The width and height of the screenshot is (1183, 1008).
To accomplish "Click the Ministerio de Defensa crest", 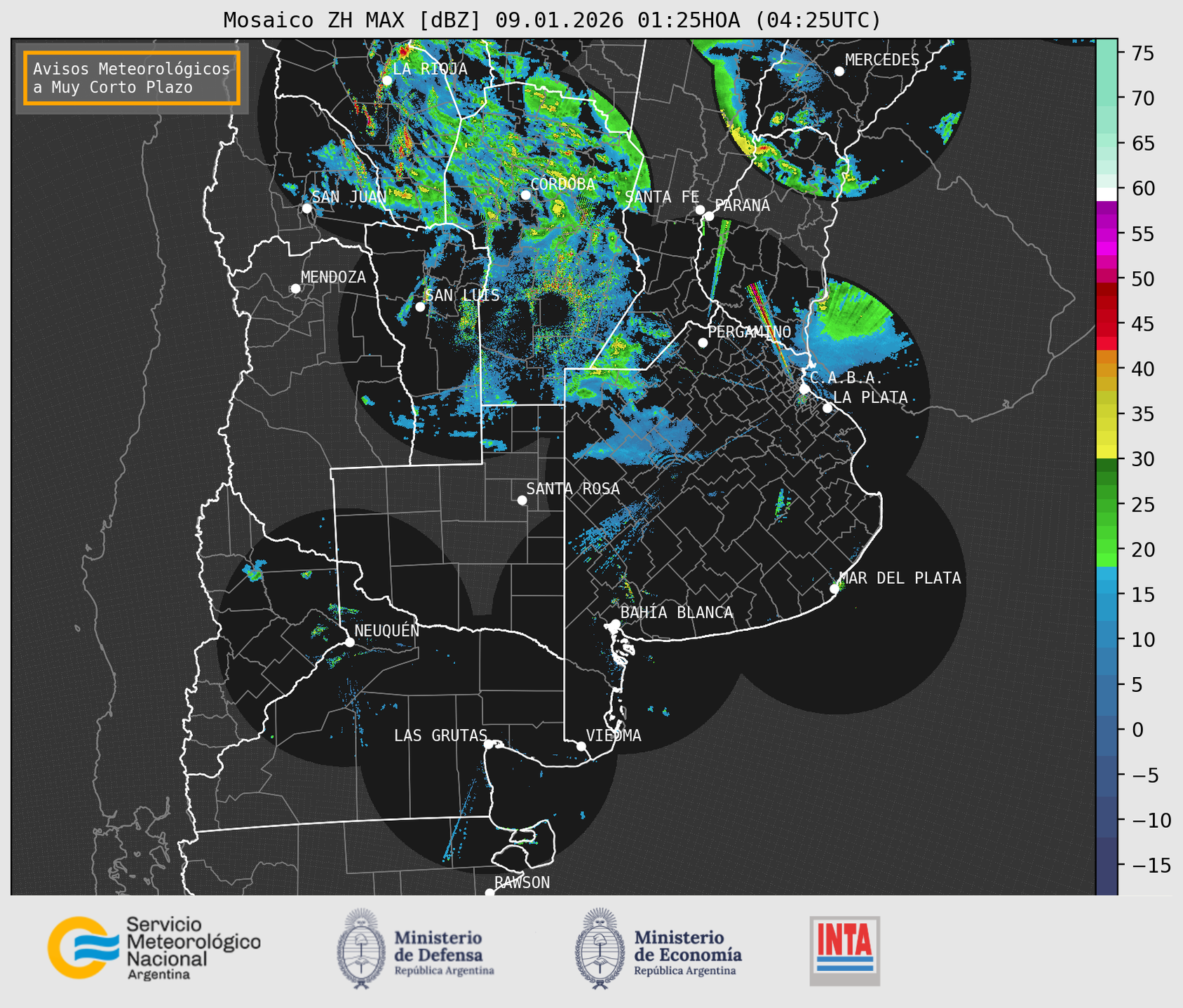I will [x=361, y=948].
